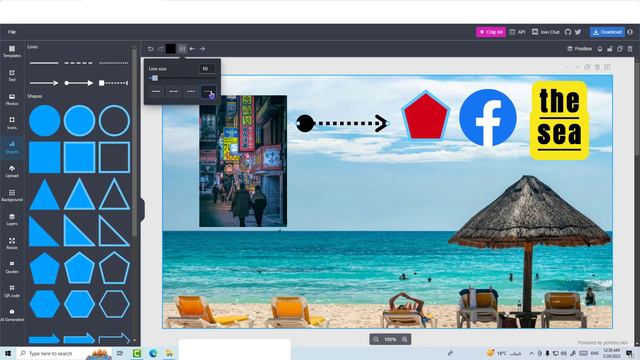Open the line end head selector
The image size is (640, 360).
[x=202, y=49]
